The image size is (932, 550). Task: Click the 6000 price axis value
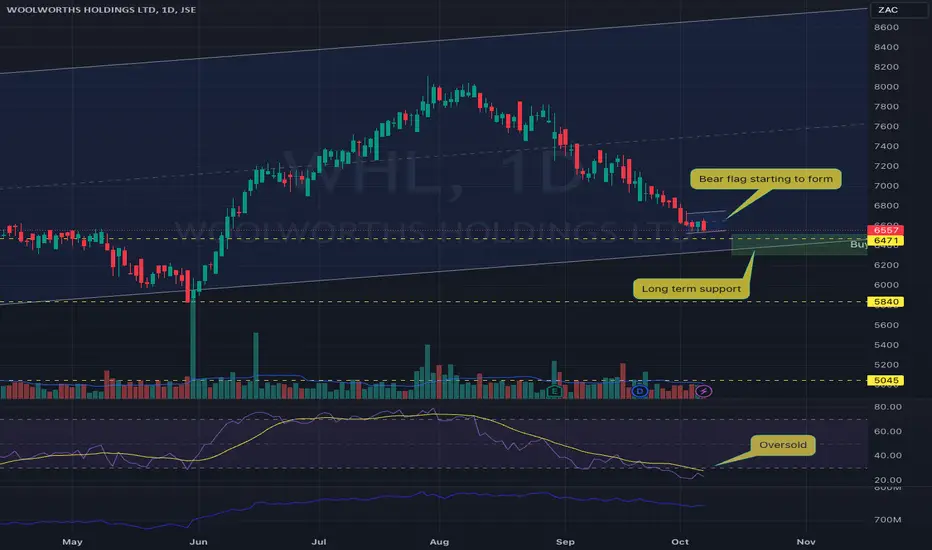pos(886,285)
